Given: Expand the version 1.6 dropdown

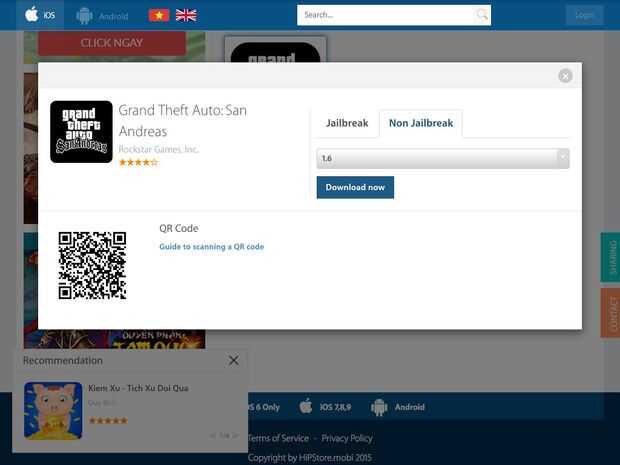Looking at the screenshot, I should tap(443, 158).
